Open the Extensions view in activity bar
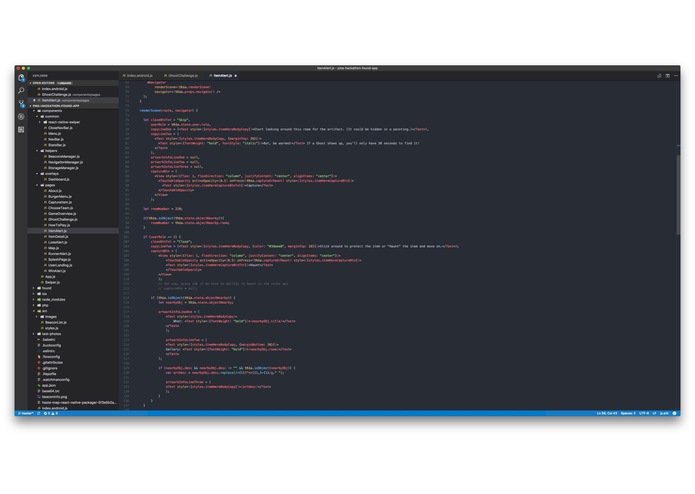Image resolution: width=695 pixels, height=494 pixels. tap(21, 129)
